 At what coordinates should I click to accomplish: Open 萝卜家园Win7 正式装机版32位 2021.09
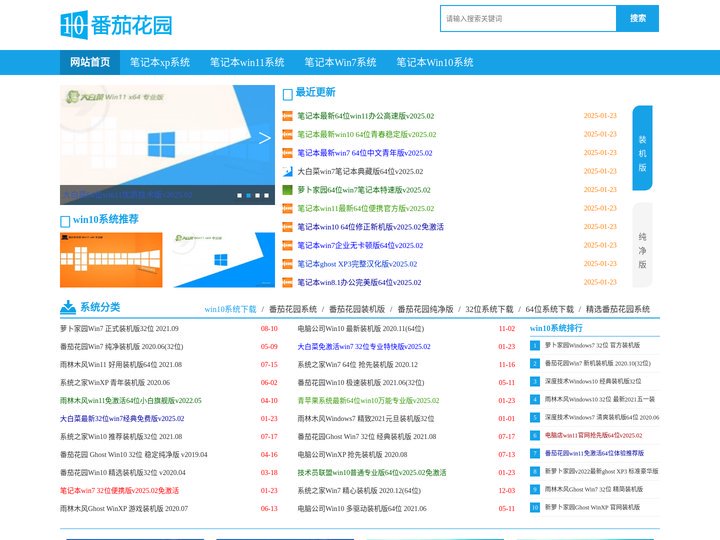(119, 329)
